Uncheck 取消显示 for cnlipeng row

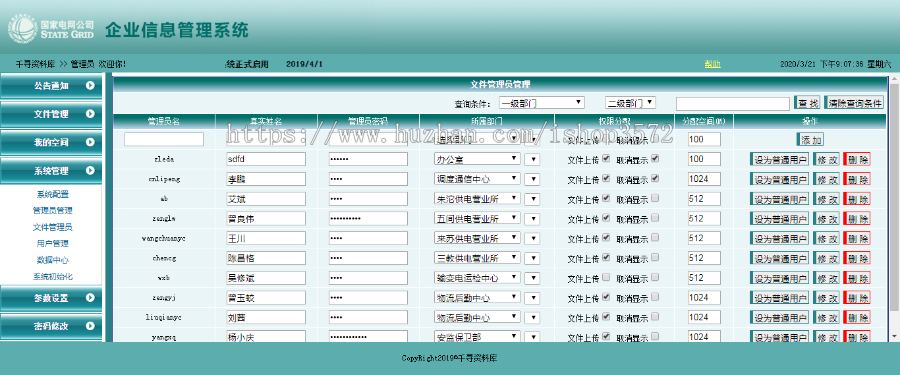(655, 179)
